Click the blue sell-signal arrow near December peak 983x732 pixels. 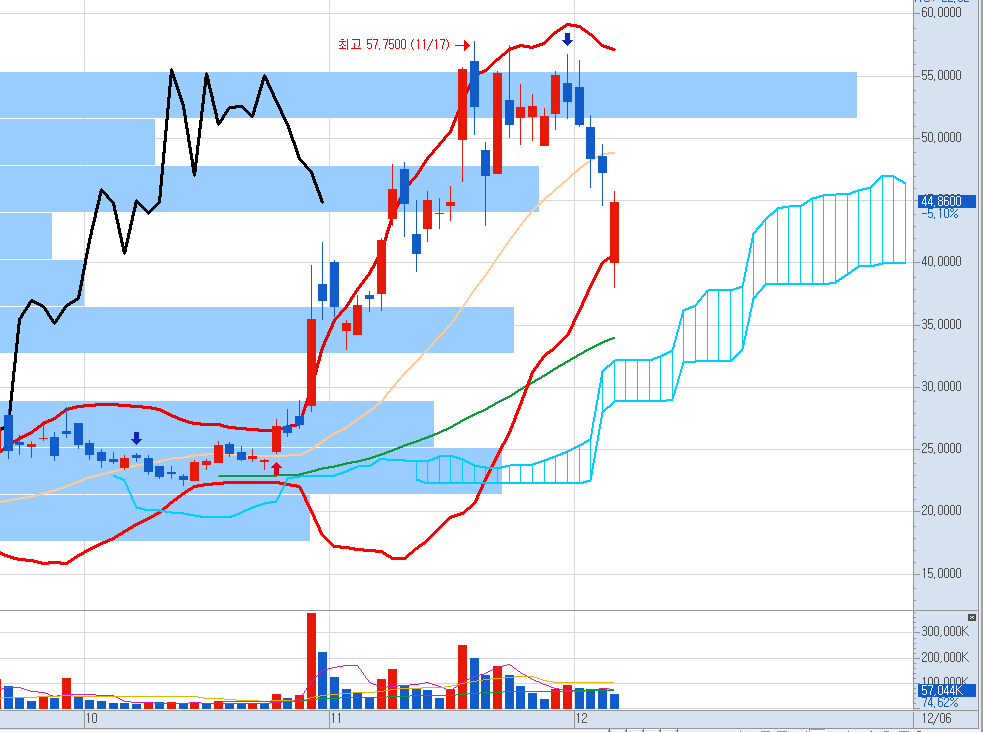tap(567, 39)
